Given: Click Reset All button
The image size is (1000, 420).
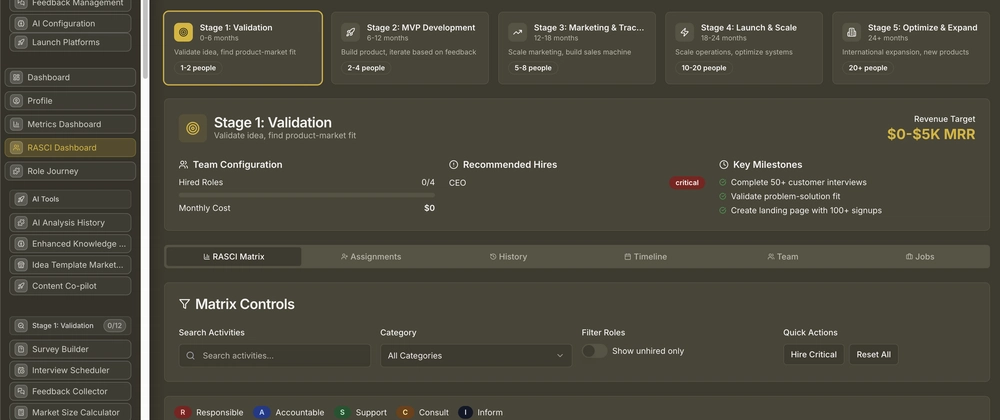Looking at the screenshot, I should click(x=874, y=354).
